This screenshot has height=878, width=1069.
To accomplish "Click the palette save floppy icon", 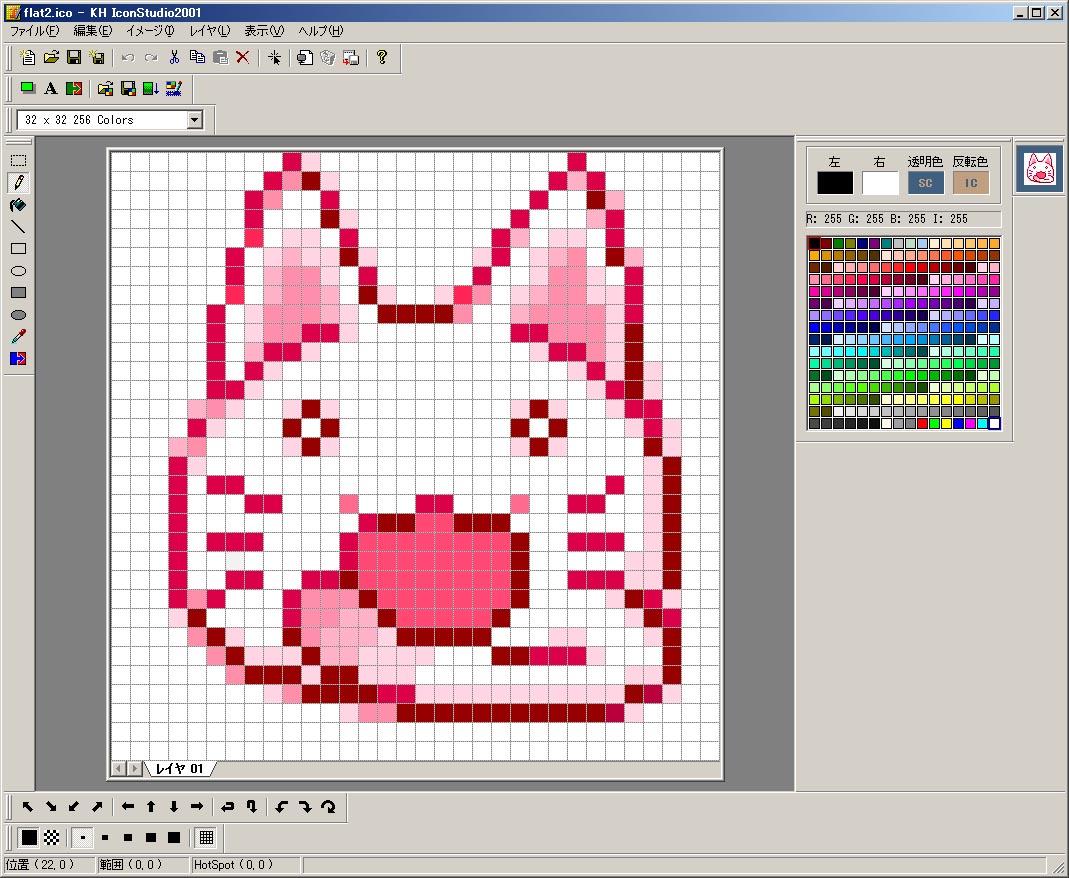I will [127, 88].
